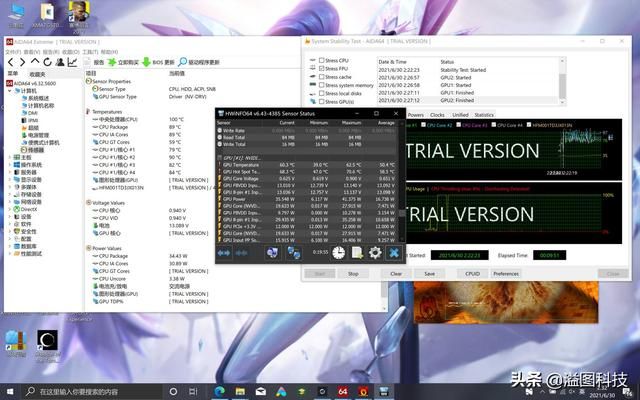Viewport: 640px width, 400px height.
Task: Toggle CPU Core #4 graph checkbox
Action: (494, 124)
